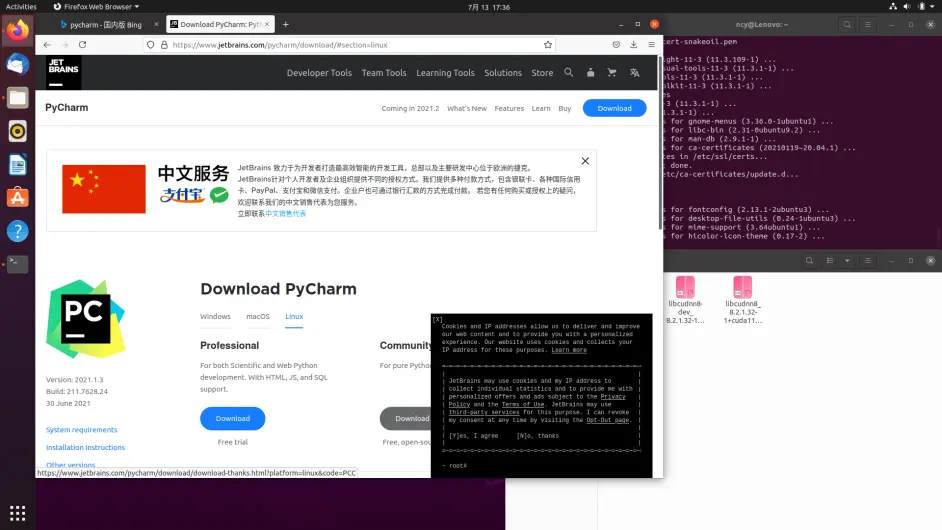This screenshot has height=530, width=942.
Task: Select the macOS platform tab
Action: point(258,317)
